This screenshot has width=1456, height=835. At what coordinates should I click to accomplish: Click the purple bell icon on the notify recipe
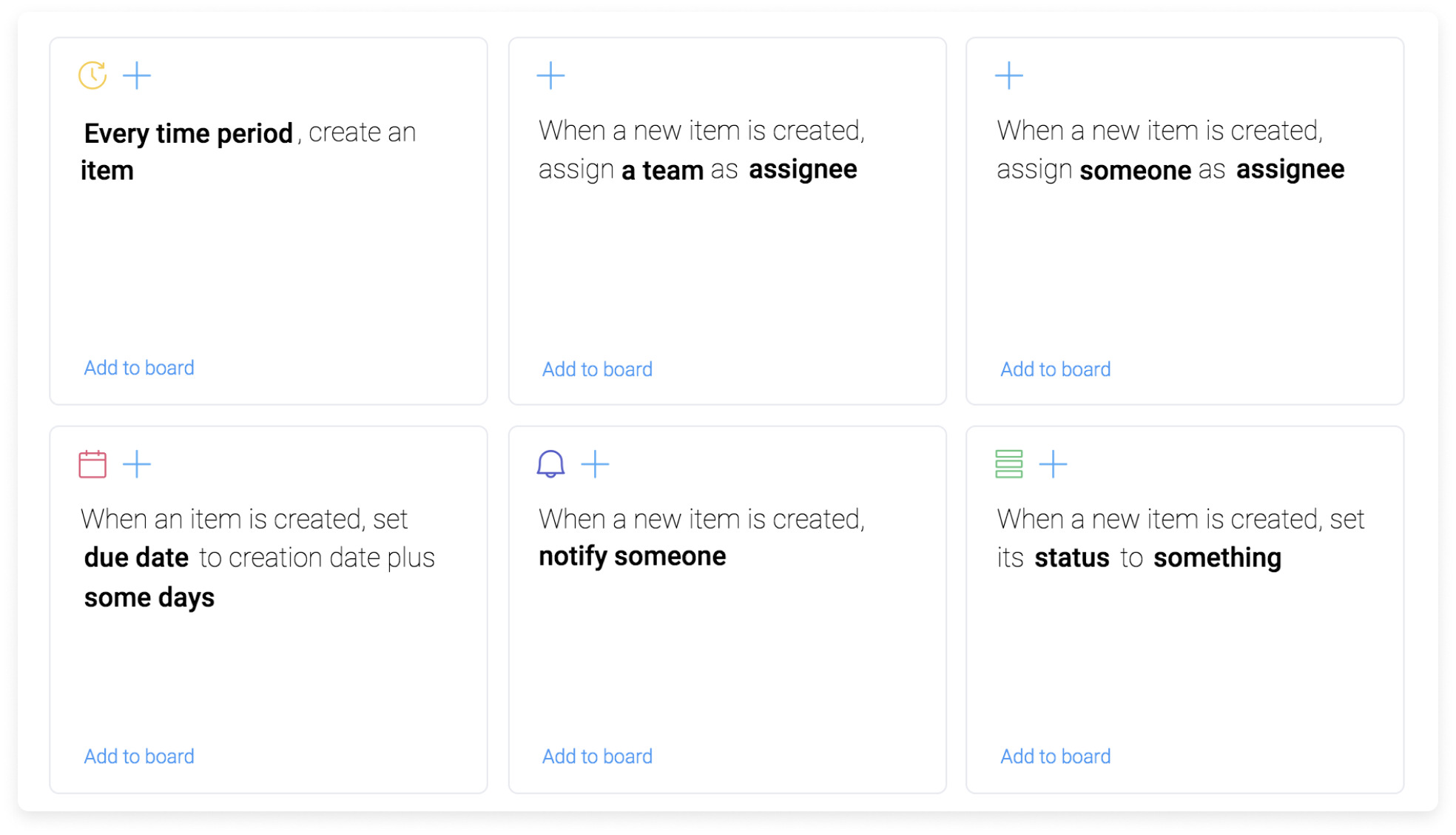click(x=549, y=463)
